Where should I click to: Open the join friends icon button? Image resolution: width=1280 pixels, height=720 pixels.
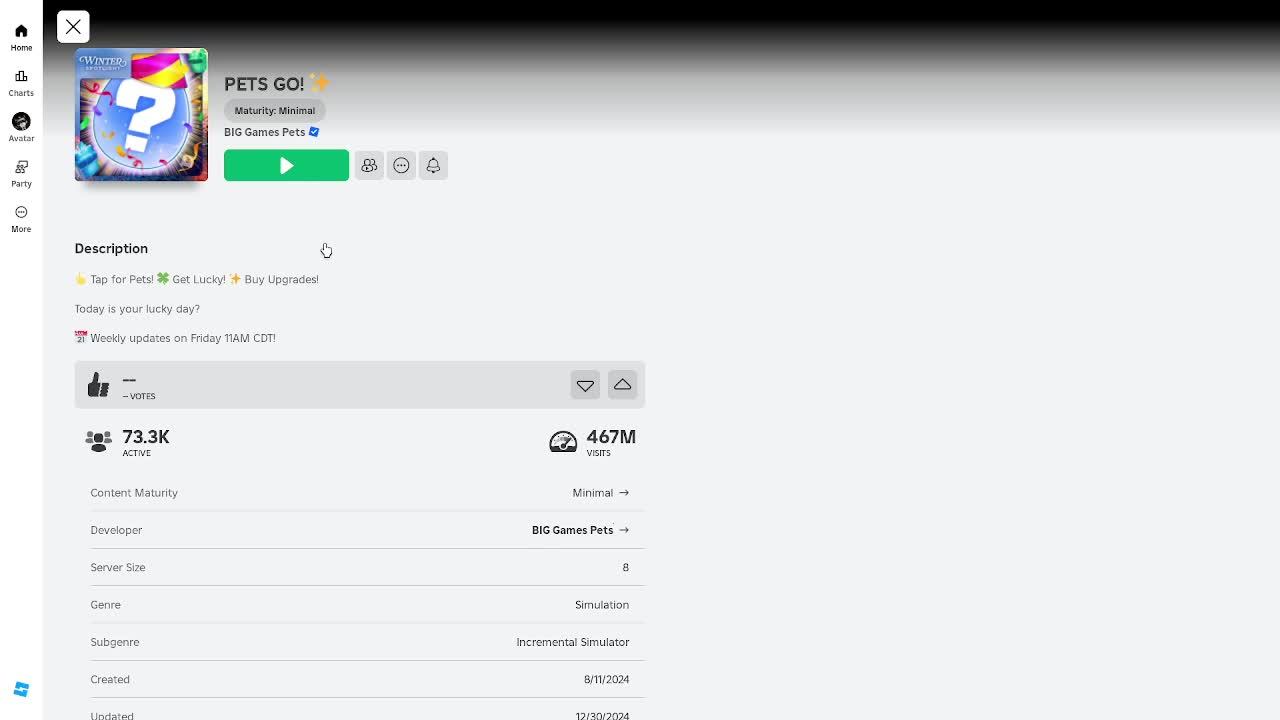click(x=369, y=165)
